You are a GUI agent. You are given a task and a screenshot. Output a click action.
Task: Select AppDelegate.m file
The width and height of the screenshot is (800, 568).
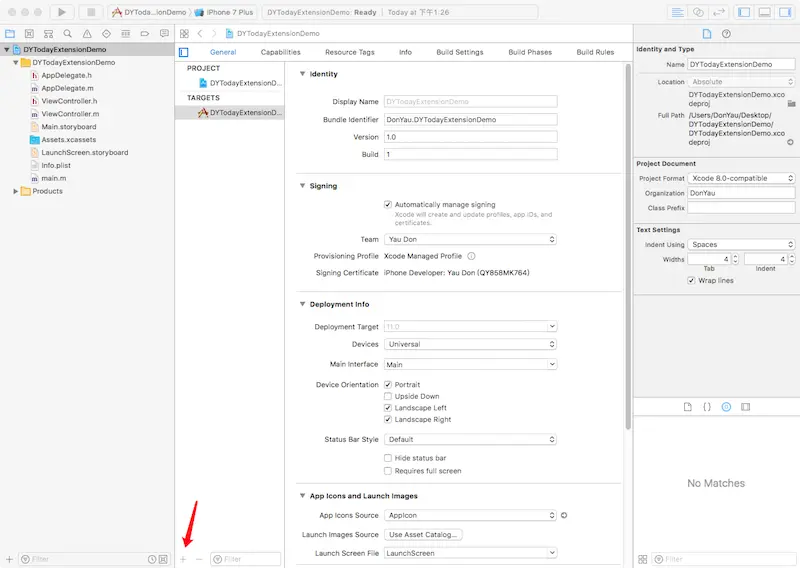67,88
